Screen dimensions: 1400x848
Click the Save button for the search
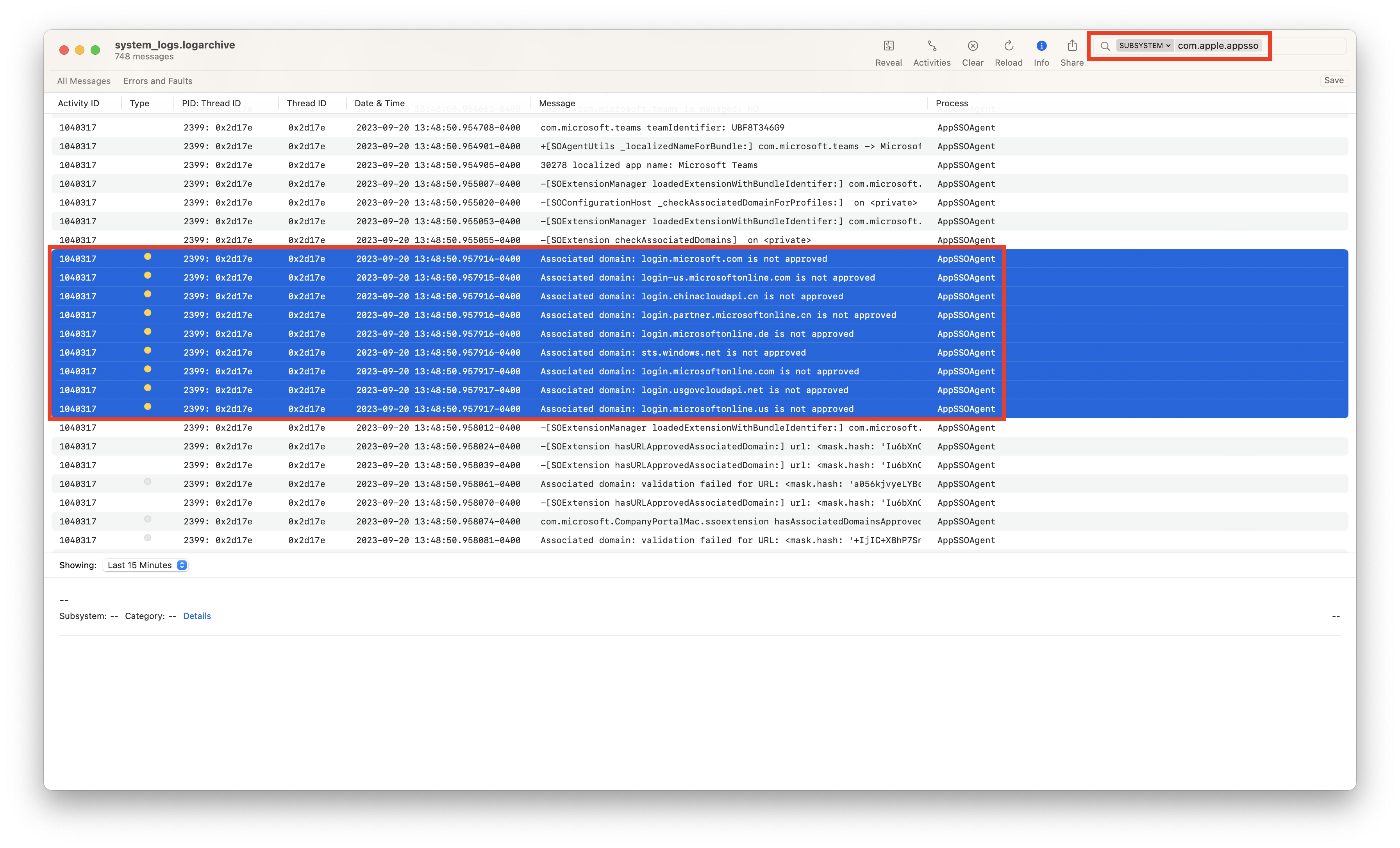click(1334, 80)
